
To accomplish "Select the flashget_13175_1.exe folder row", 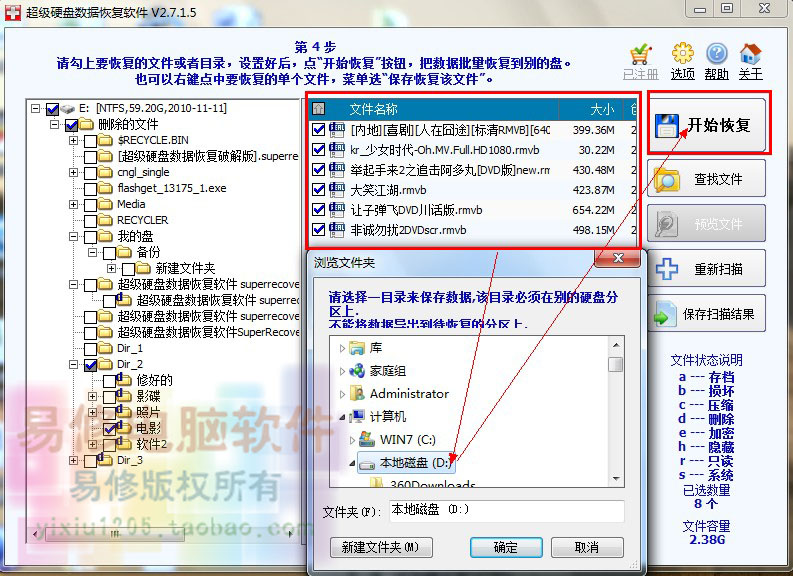I will (x=171, y=188).
